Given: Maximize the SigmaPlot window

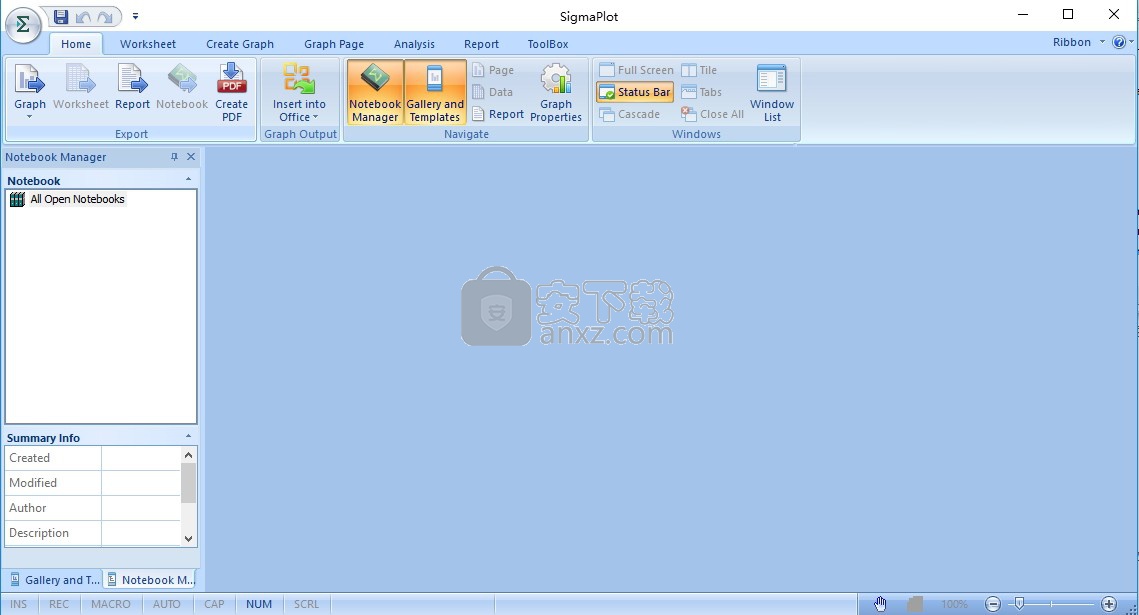Looking at the screenshot, I should 1068,15.
